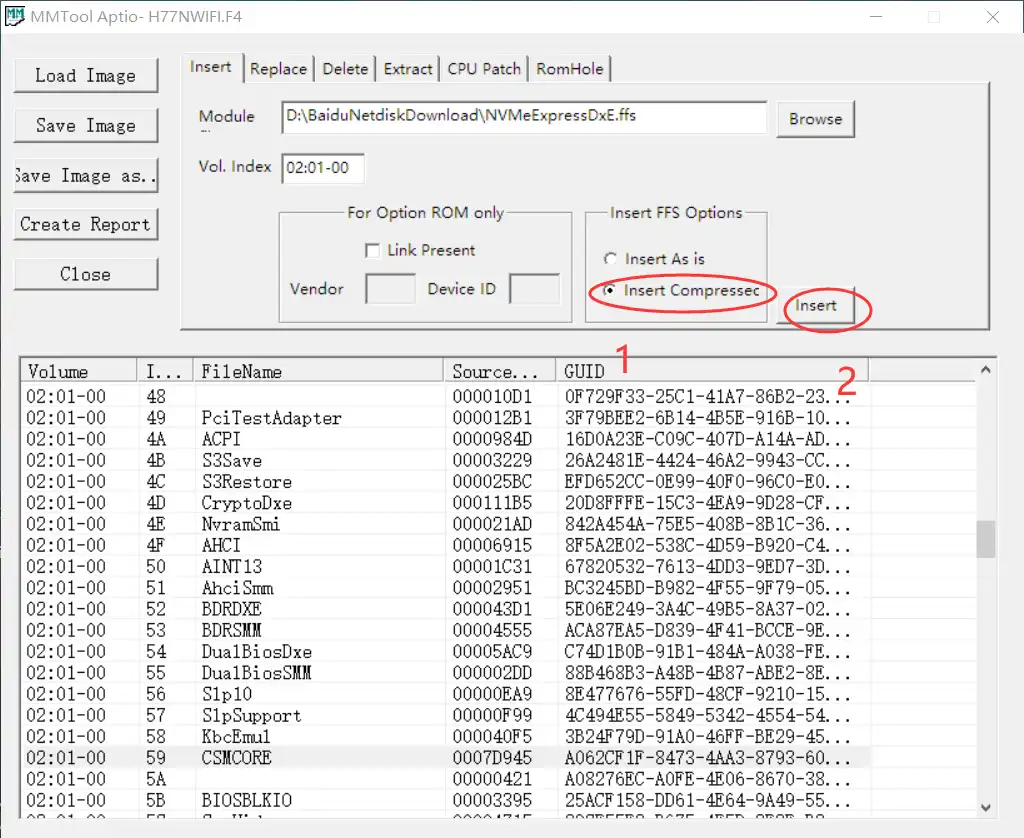This screenshot has height=838, width=1024.
Task: Click the Vendor ID input box
Action: coord(389,288)
